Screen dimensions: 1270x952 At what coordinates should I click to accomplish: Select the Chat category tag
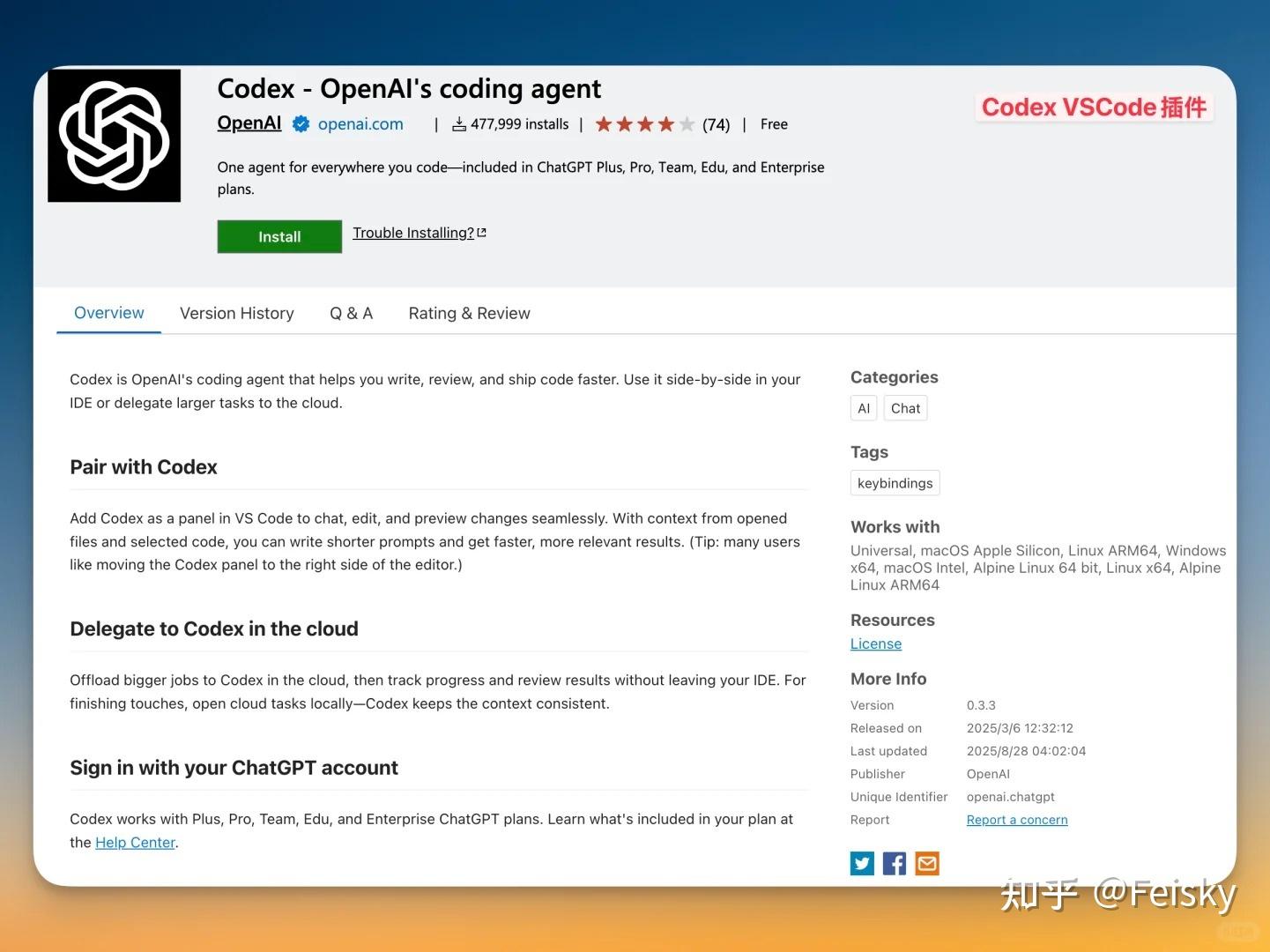905,407
